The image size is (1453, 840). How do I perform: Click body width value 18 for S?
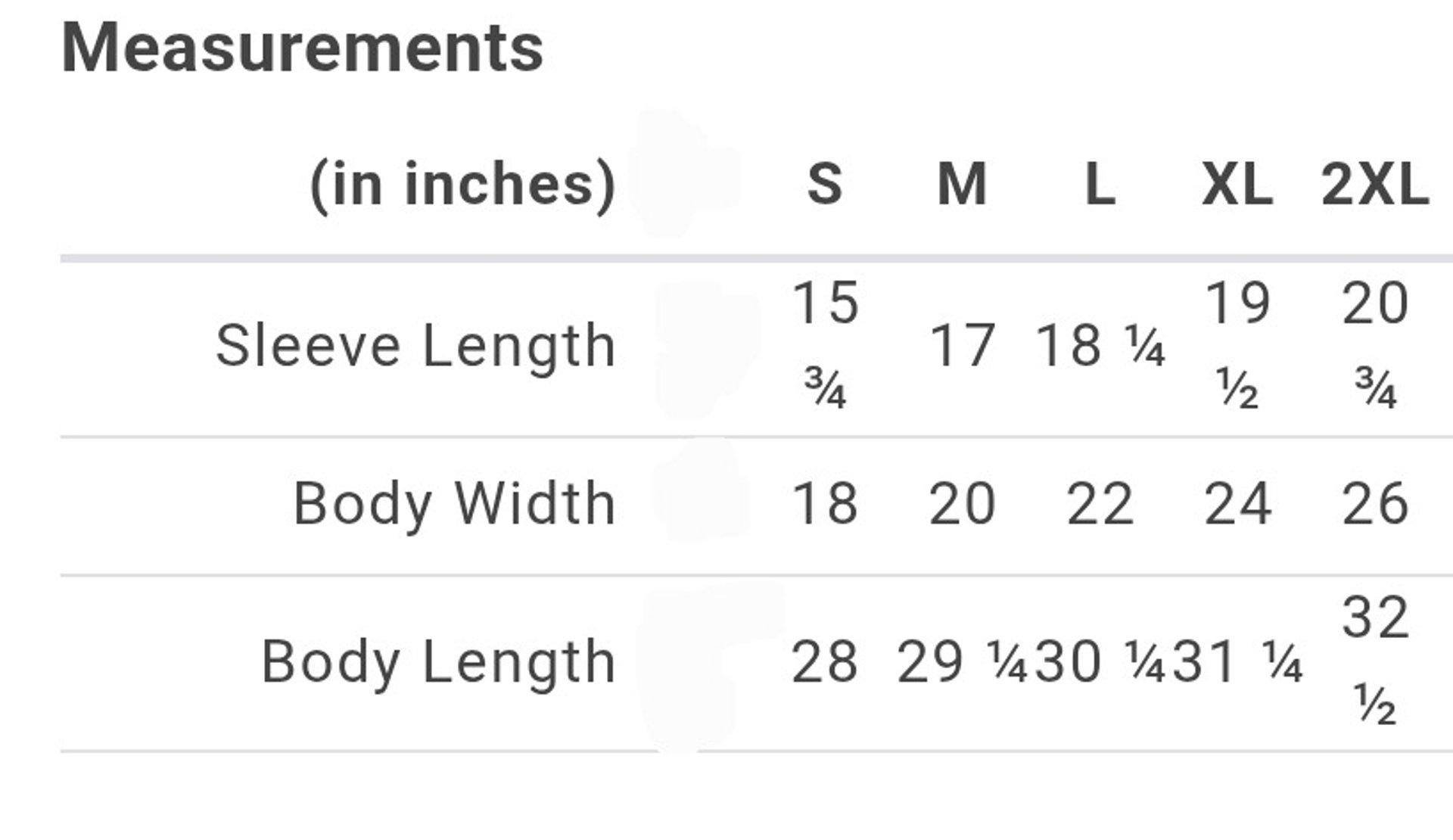pyautogui.click(x=825, y=504)
